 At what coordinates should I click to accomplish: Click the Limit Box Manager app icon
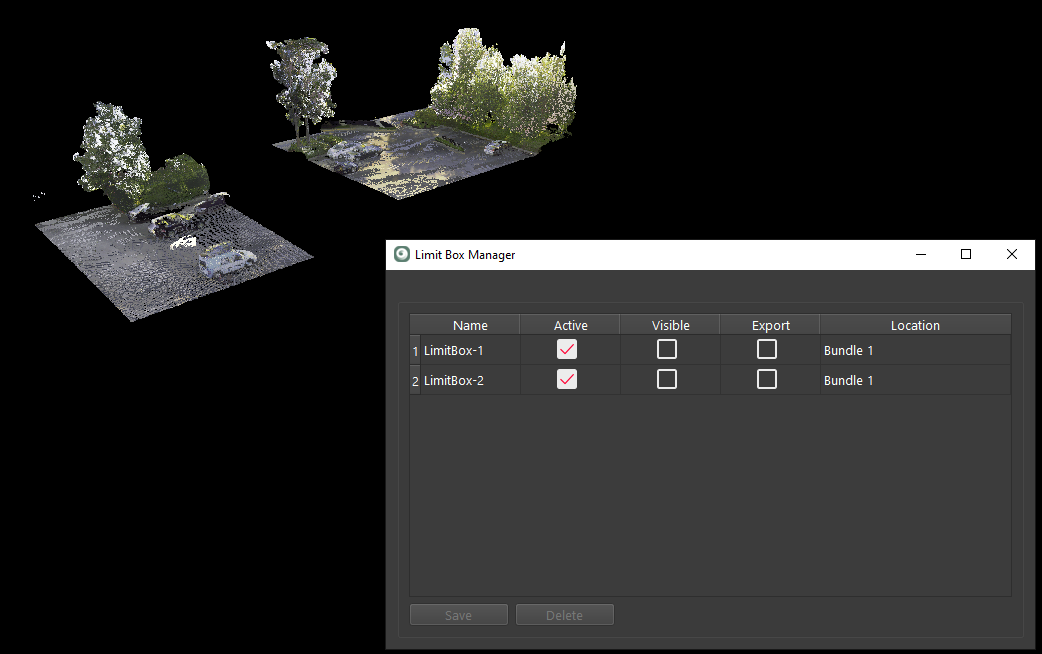402,255
